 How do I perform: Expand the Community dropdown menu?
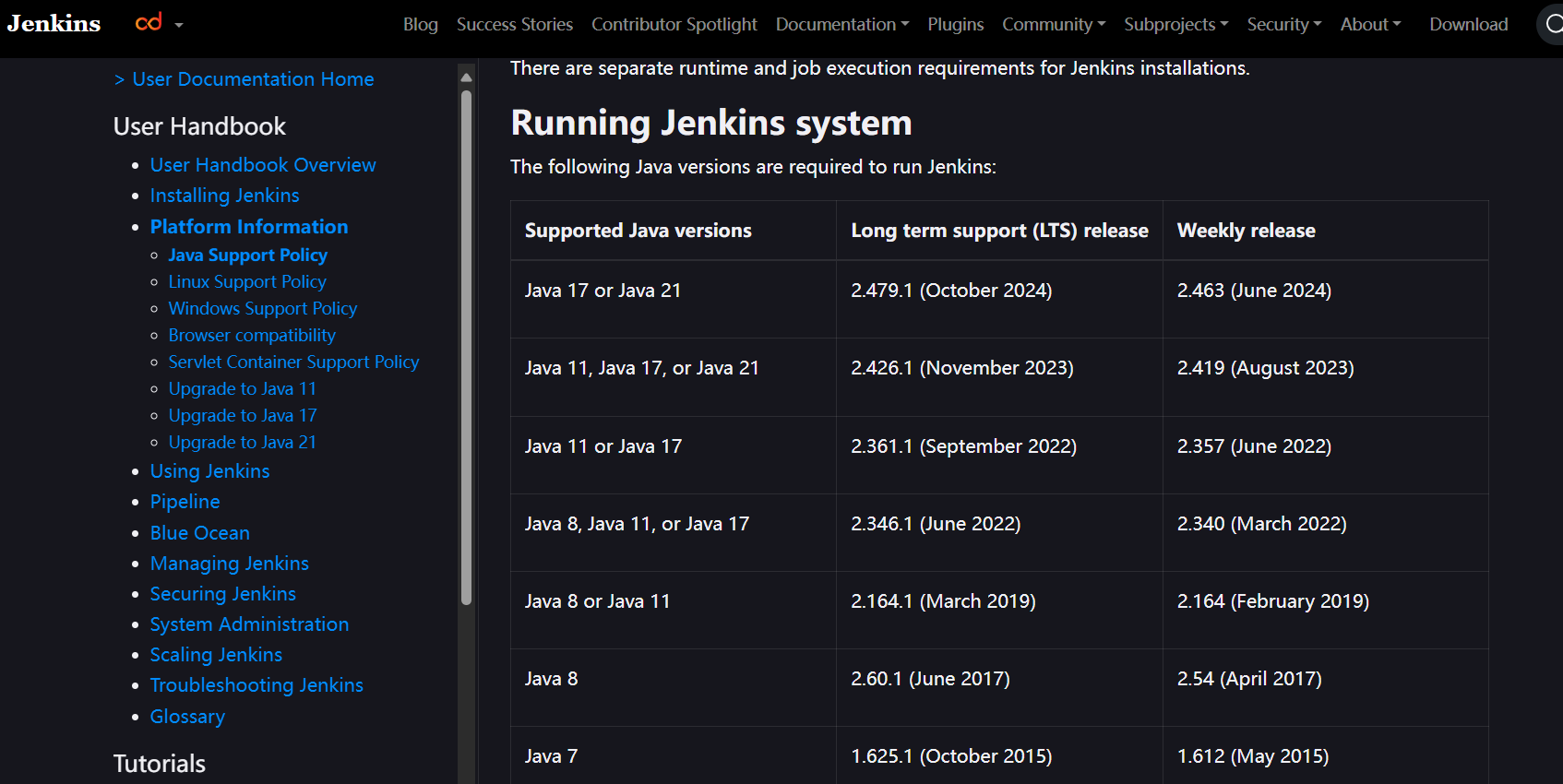tap(1054, 24)
